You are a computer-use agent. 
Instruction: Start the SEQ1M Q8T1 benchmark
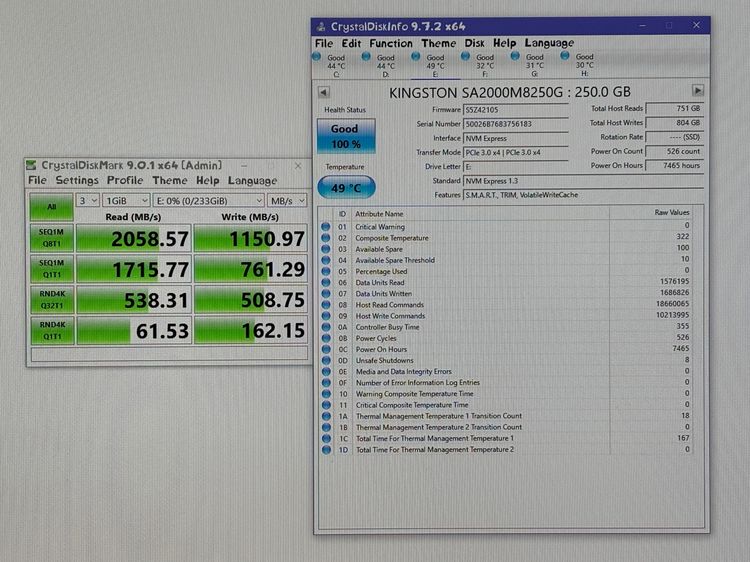pos(52,238)
